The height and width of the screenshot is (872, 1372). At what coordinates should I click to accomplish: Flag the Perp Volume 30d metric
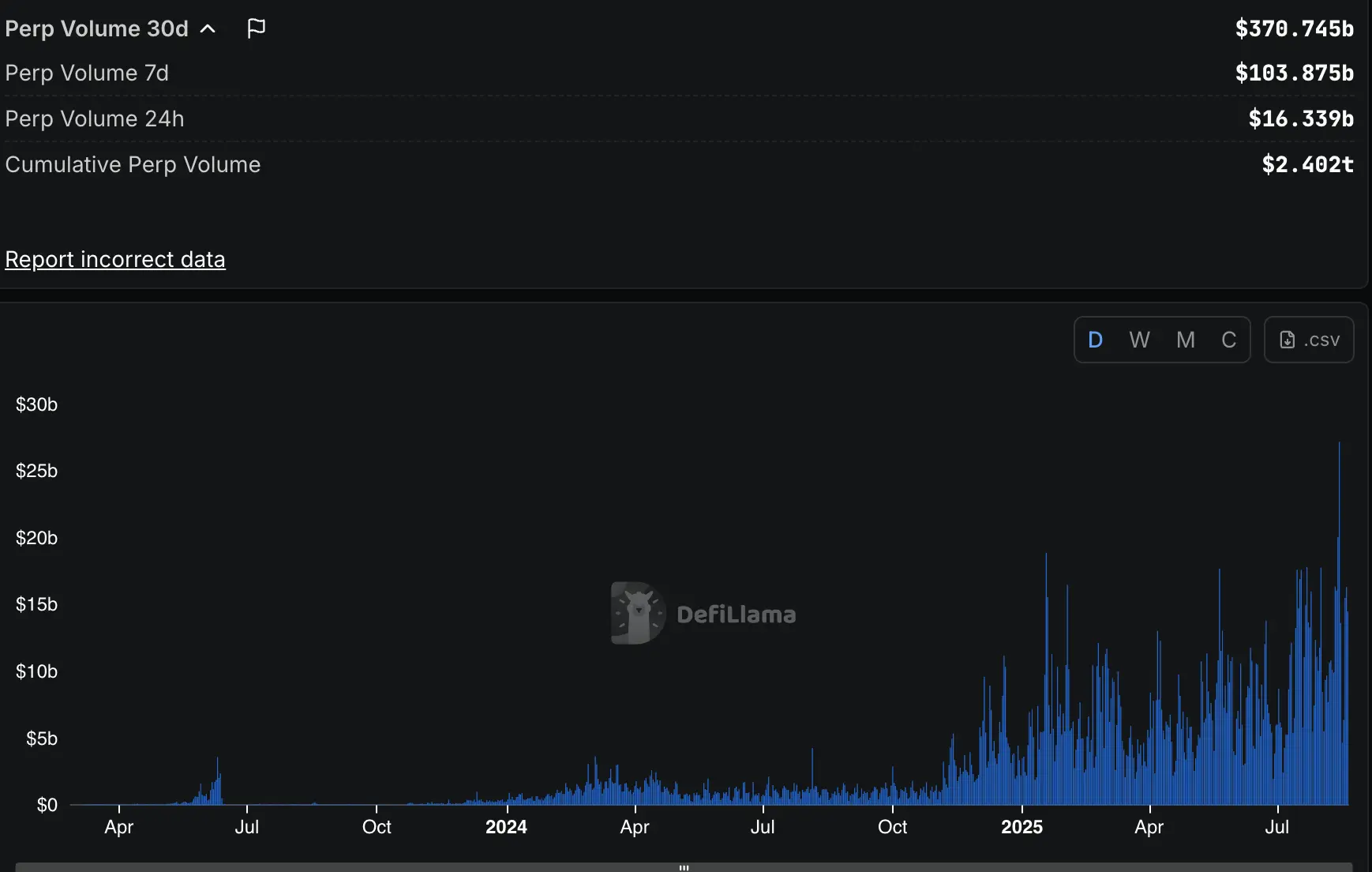click(x=255, y=28)
